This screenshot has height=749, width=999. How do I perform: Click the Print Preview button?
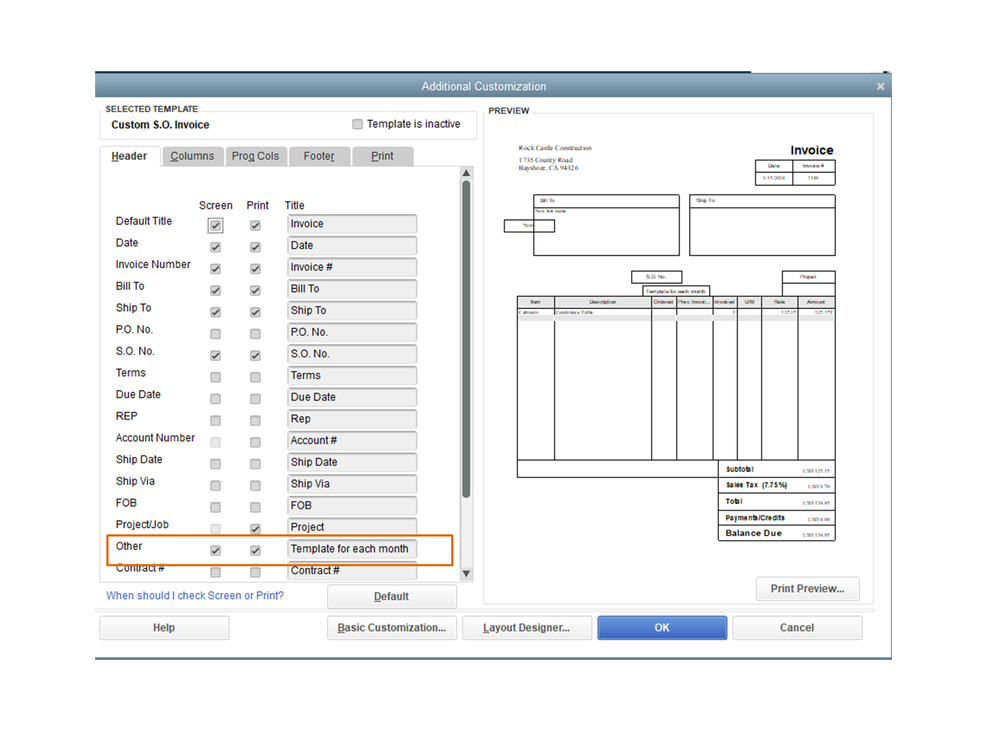point(807,589)
